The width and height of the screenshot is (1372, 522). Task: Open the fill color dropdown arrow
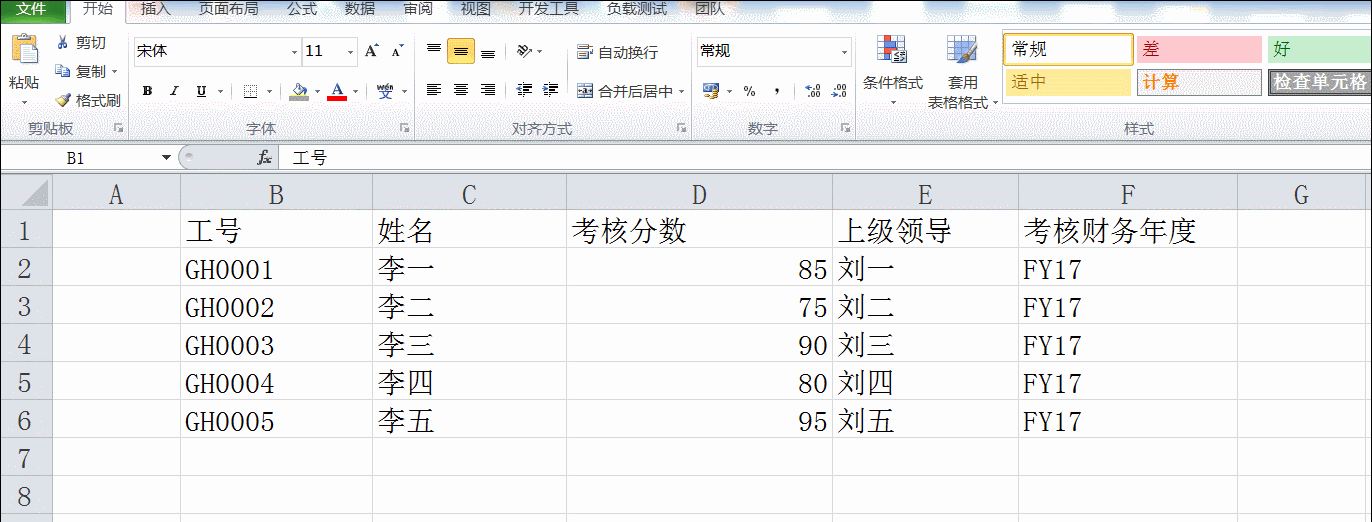317,91
